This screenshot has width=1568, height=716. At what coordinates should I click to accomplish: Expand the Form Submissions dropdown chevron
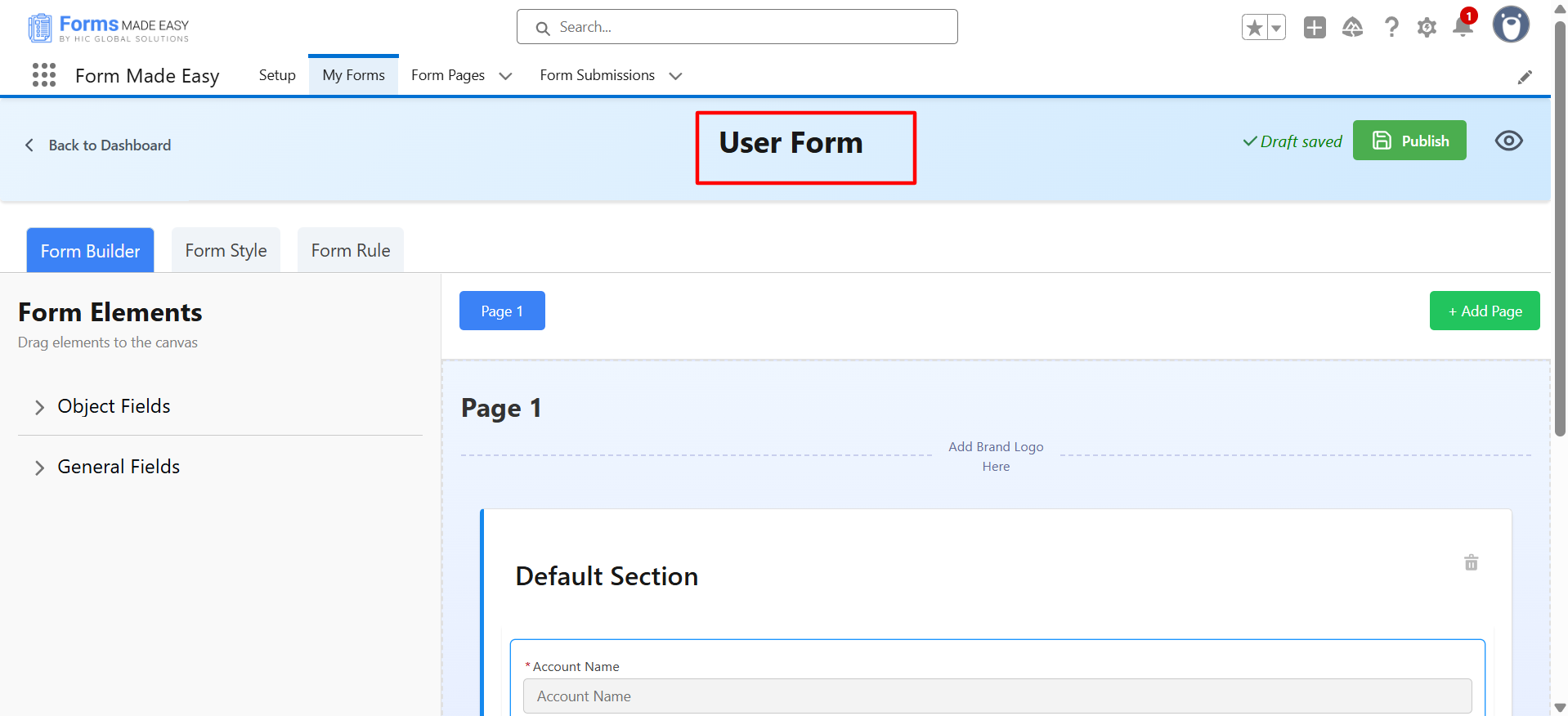pyautogui.click(x=675, y=76)
